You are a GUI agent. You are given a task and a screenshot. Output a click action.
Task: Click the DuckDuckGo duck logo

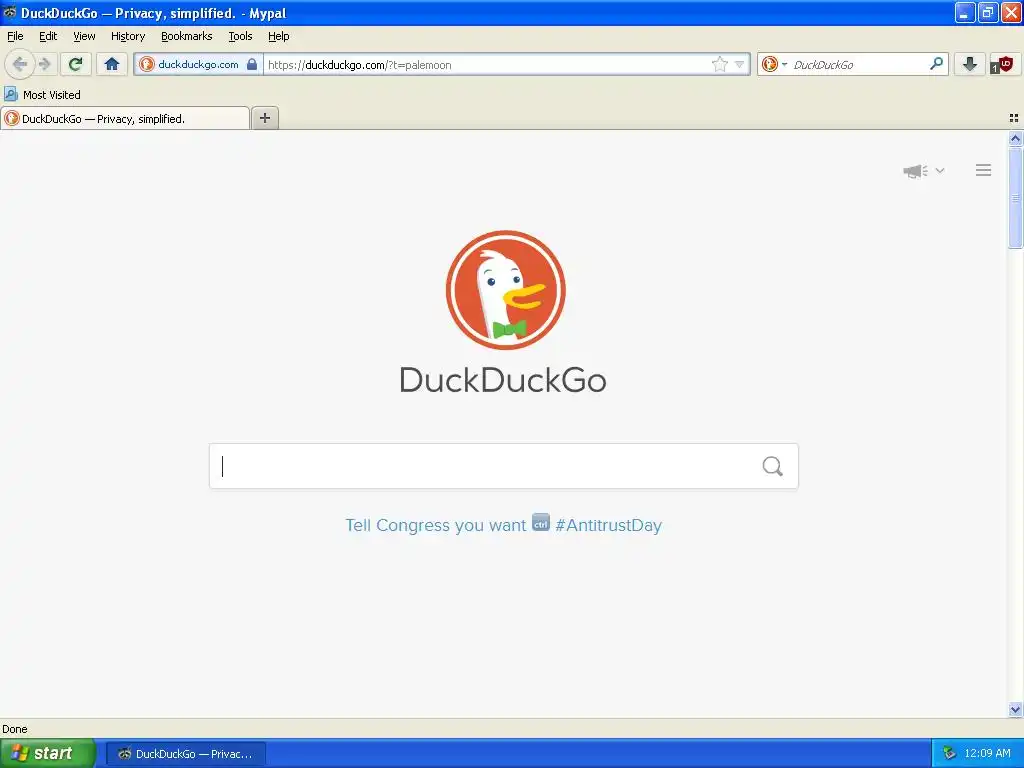coord(505,290)
